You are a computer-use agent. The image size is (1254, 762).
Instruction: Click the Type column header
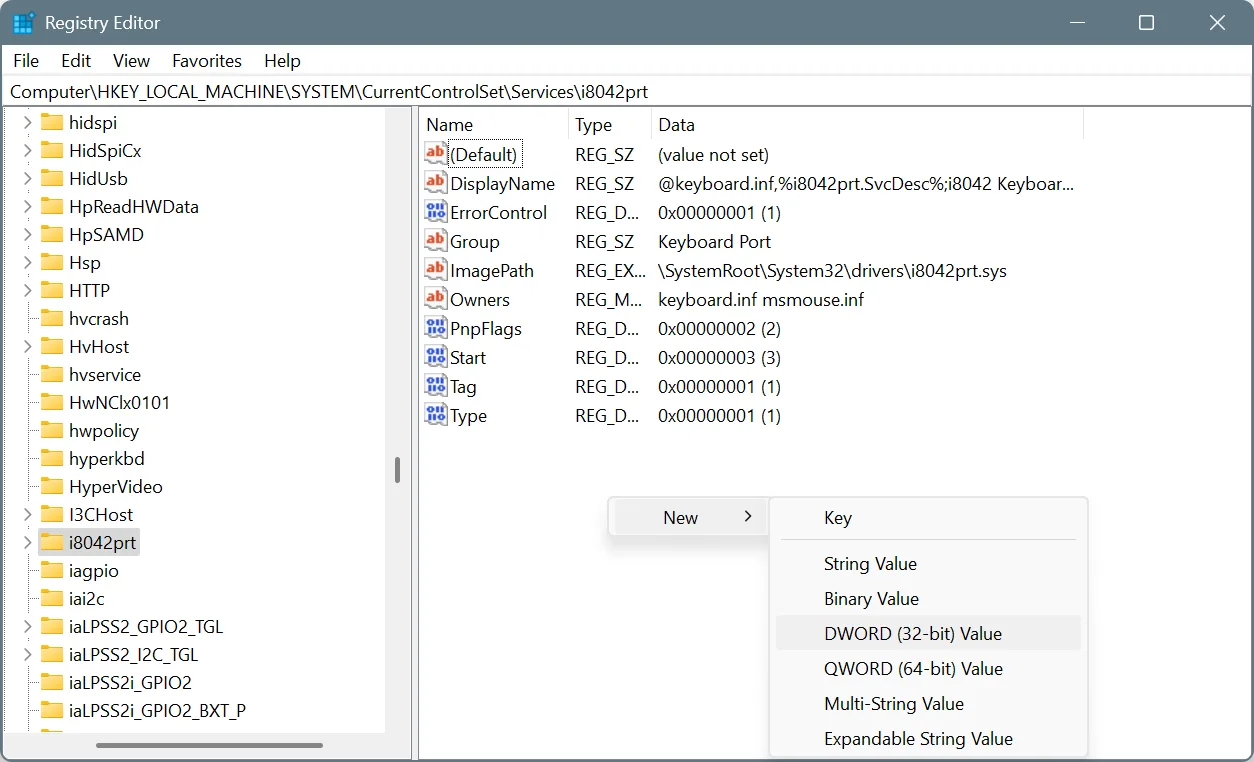click(610, 125)
